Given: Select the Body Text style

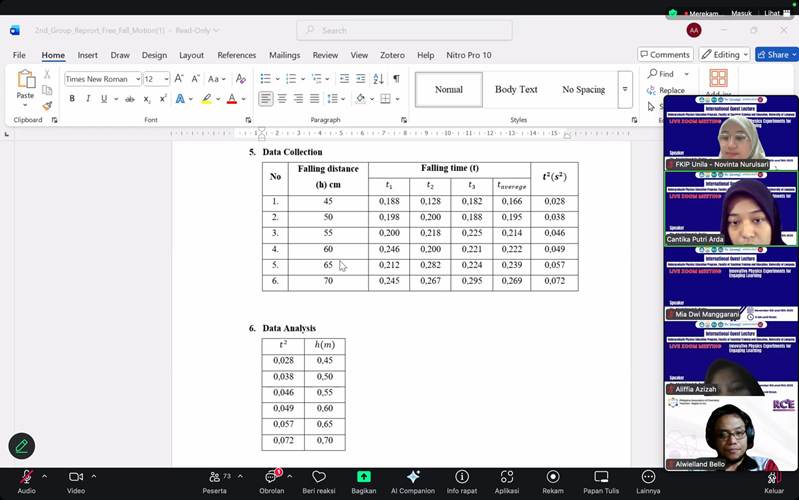Looking at the screenshot, I should point(516,89).
